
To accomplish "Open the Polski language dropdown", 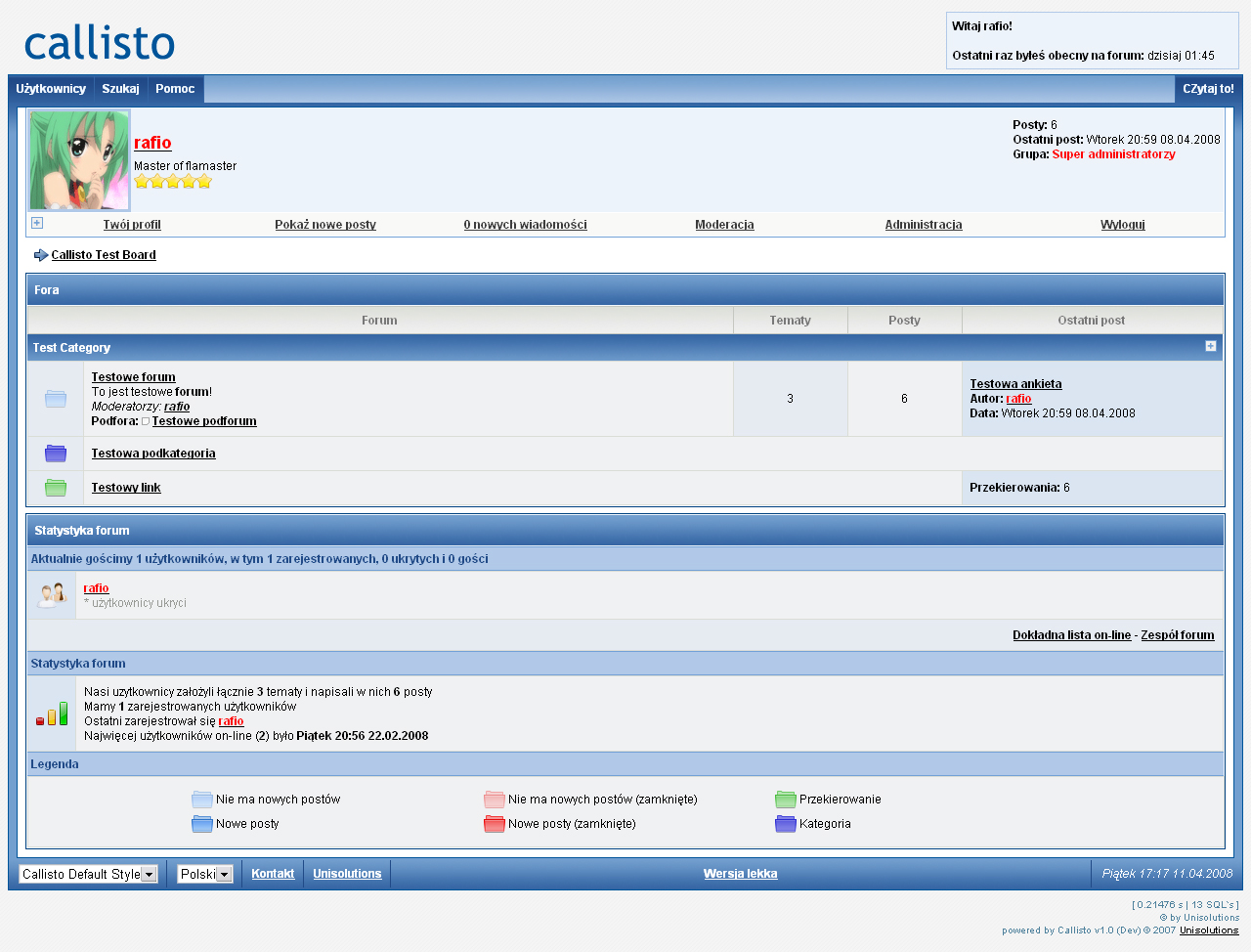I will click(x=205, y=874).
